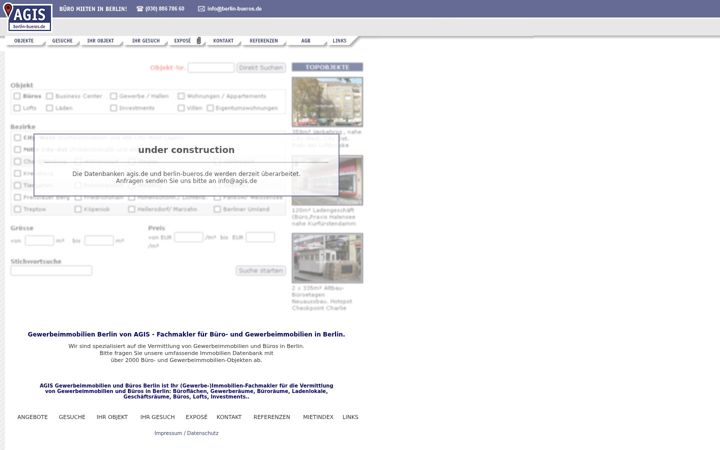The height and width of the screenshot is (450, 720).
Task: Click the Ihr Objekt footer link
Action: point(112,417)
